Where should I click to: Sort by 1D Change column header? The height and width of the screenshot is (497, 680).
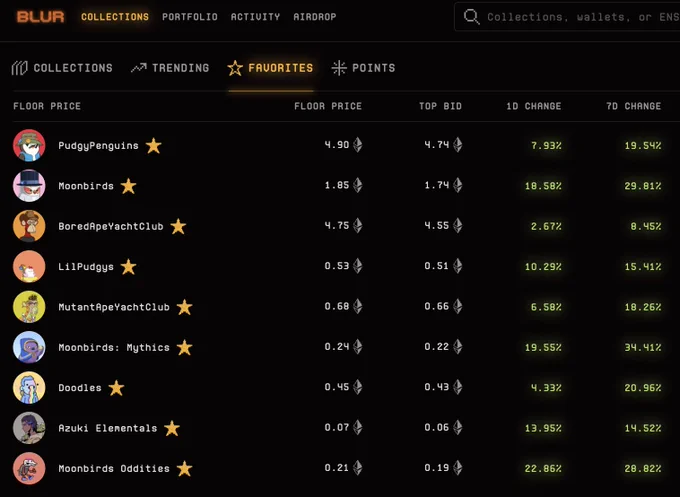click(x=534, y=106)
